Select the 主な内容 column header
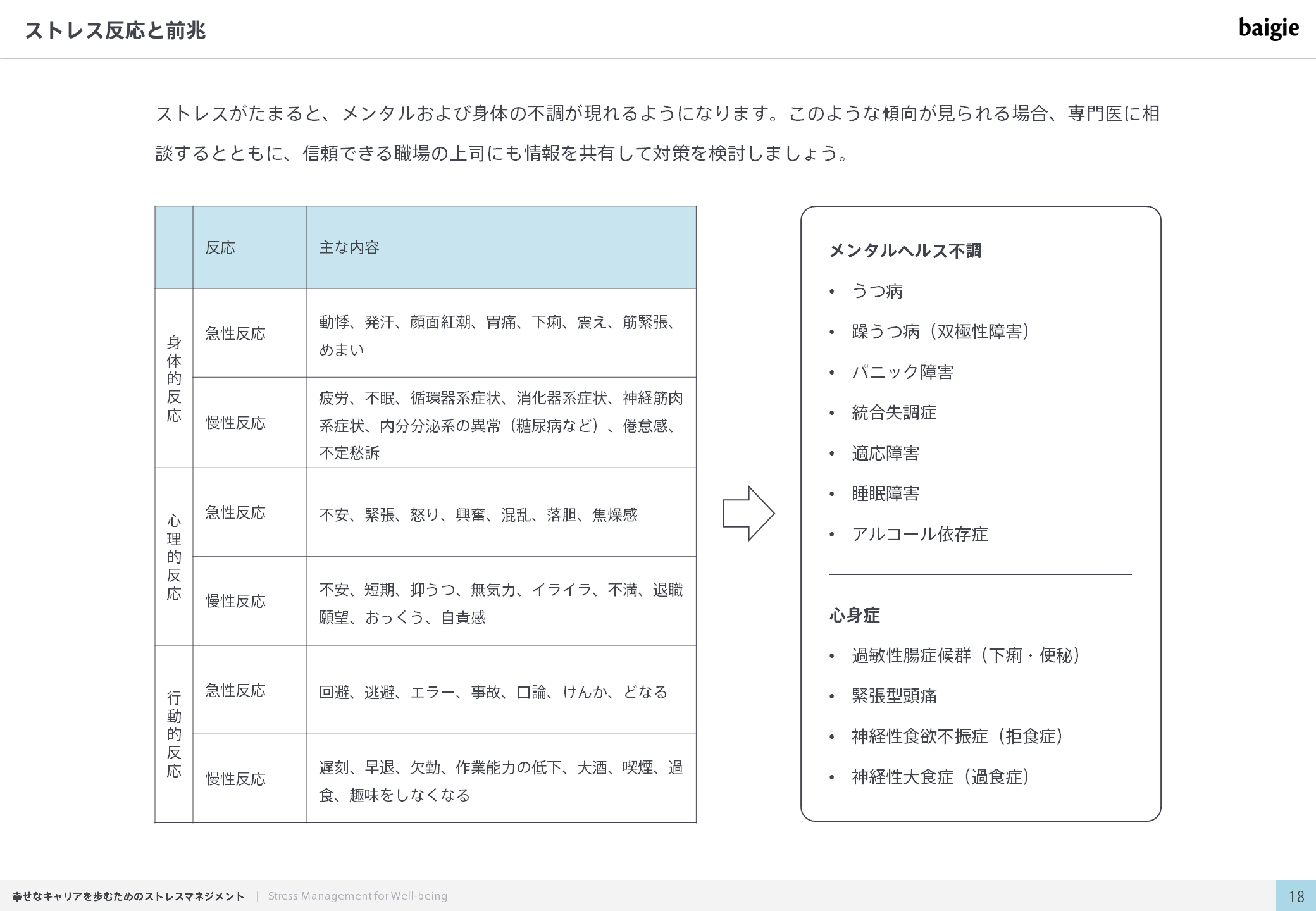The width and height of the screenshot is (1316, 911). [349, 247]
